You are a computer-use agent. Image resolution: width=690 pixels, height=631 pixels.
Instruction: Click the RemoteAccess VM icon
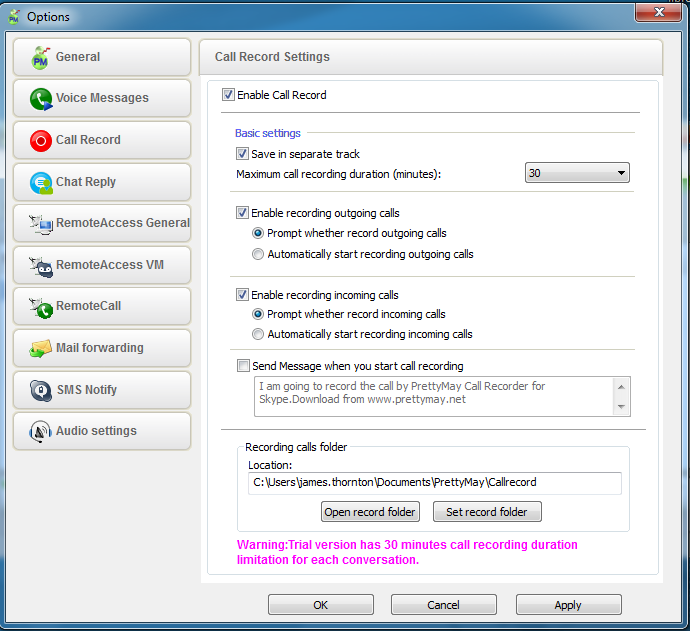41,266
